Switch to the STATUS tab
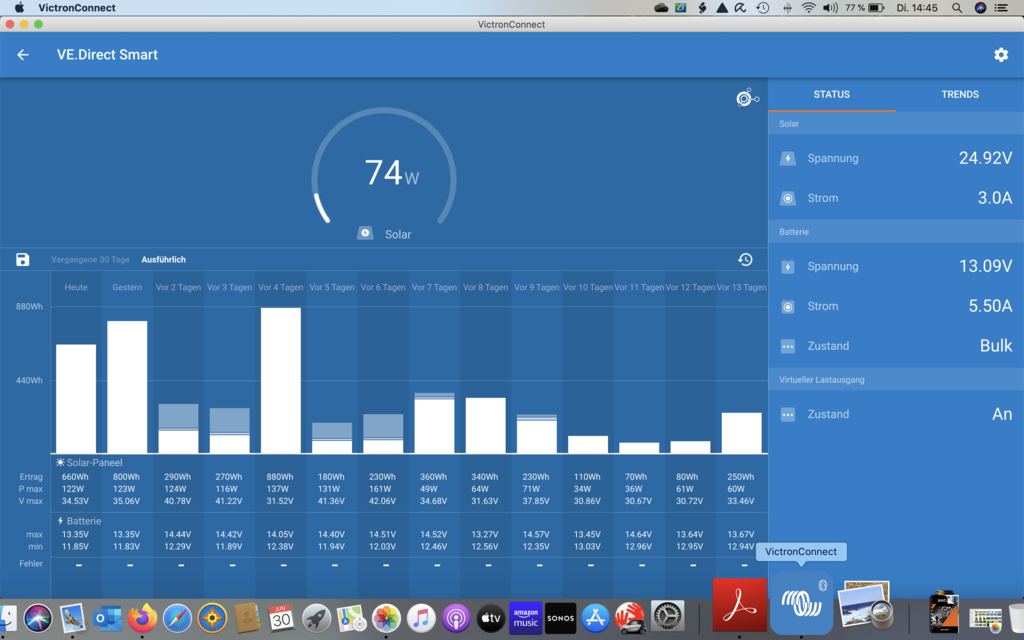Image resolution: width=1024 pixels, height=640 pixels. click(831, 95)
